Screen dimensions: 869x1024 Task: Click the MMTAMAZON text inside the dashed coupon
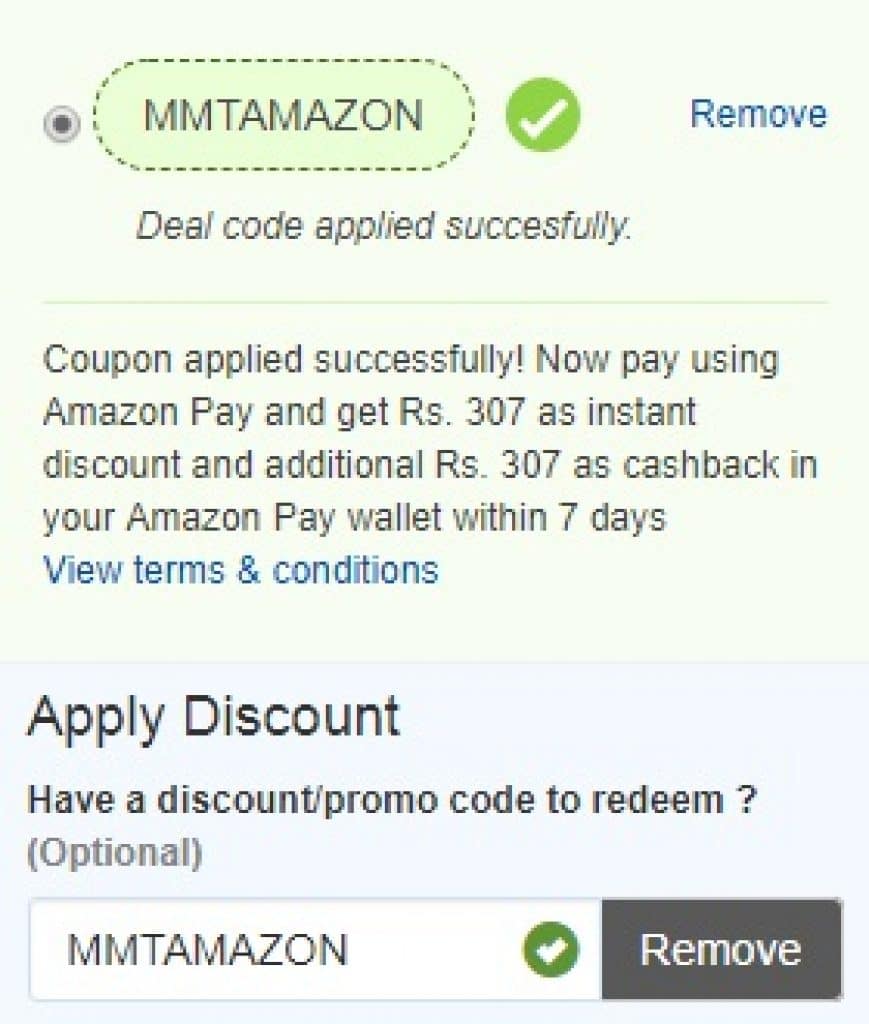(283, 116)
